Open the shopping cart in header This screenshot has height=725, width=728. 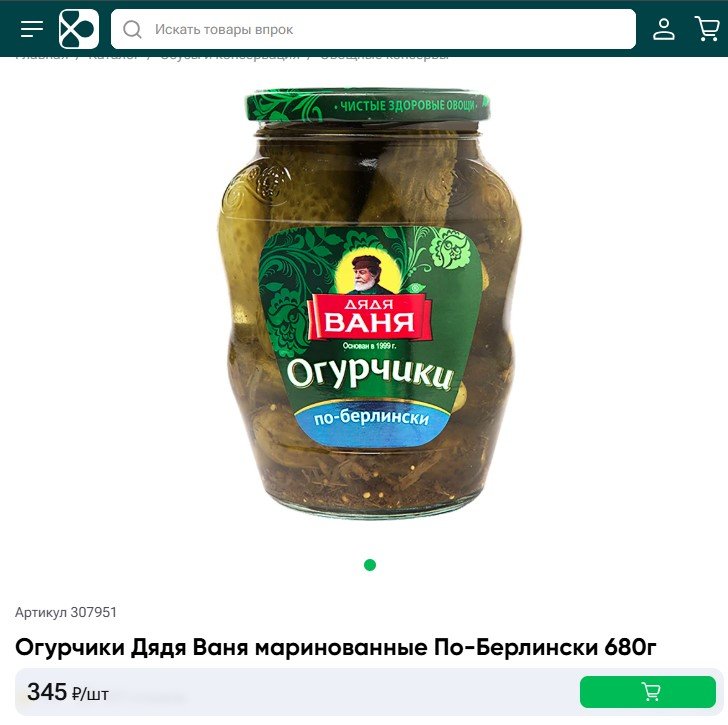707,29
